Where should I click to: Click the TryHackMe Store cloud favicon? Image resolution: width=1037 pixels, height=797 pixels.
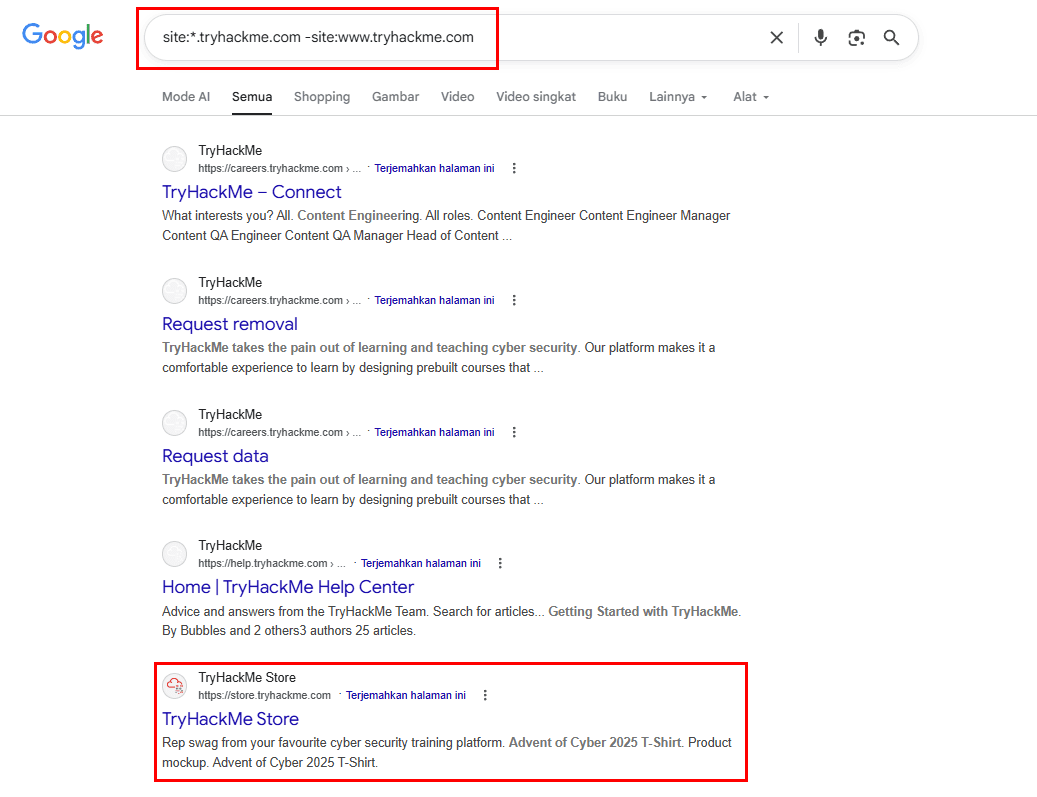175,686
